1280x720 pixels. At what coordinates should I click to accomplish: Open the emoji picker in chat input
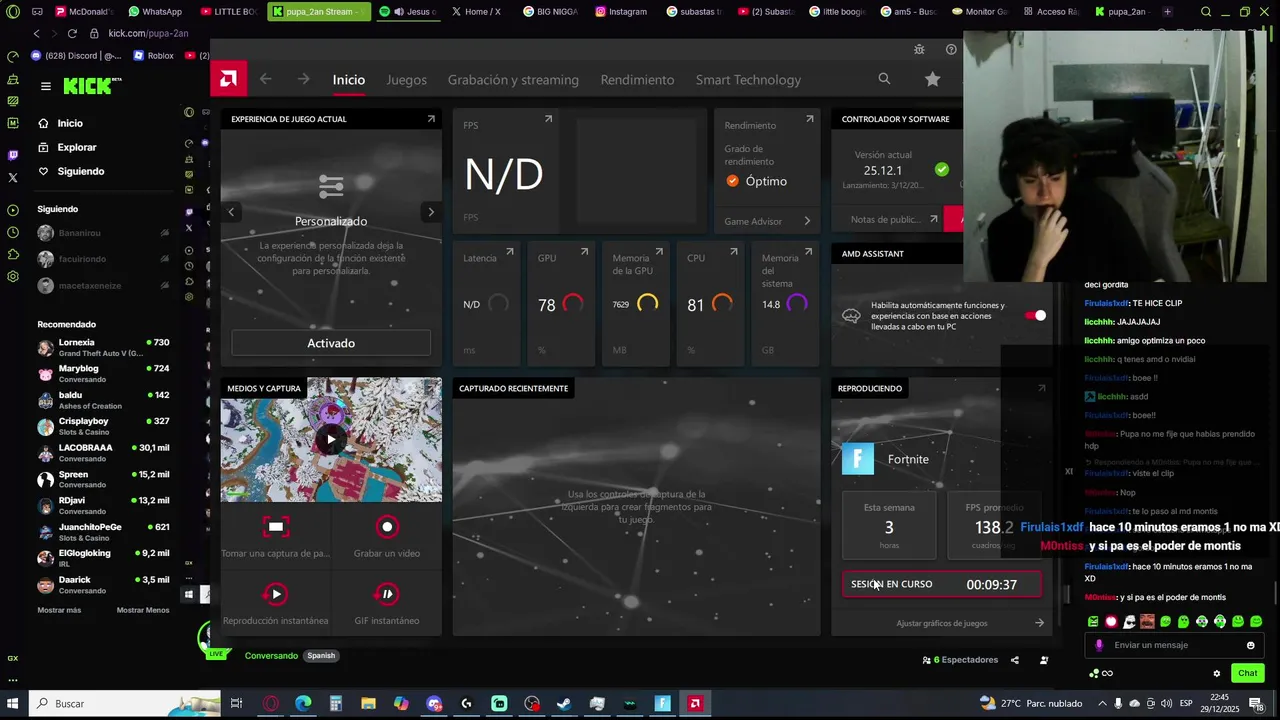coord(1250,645)
